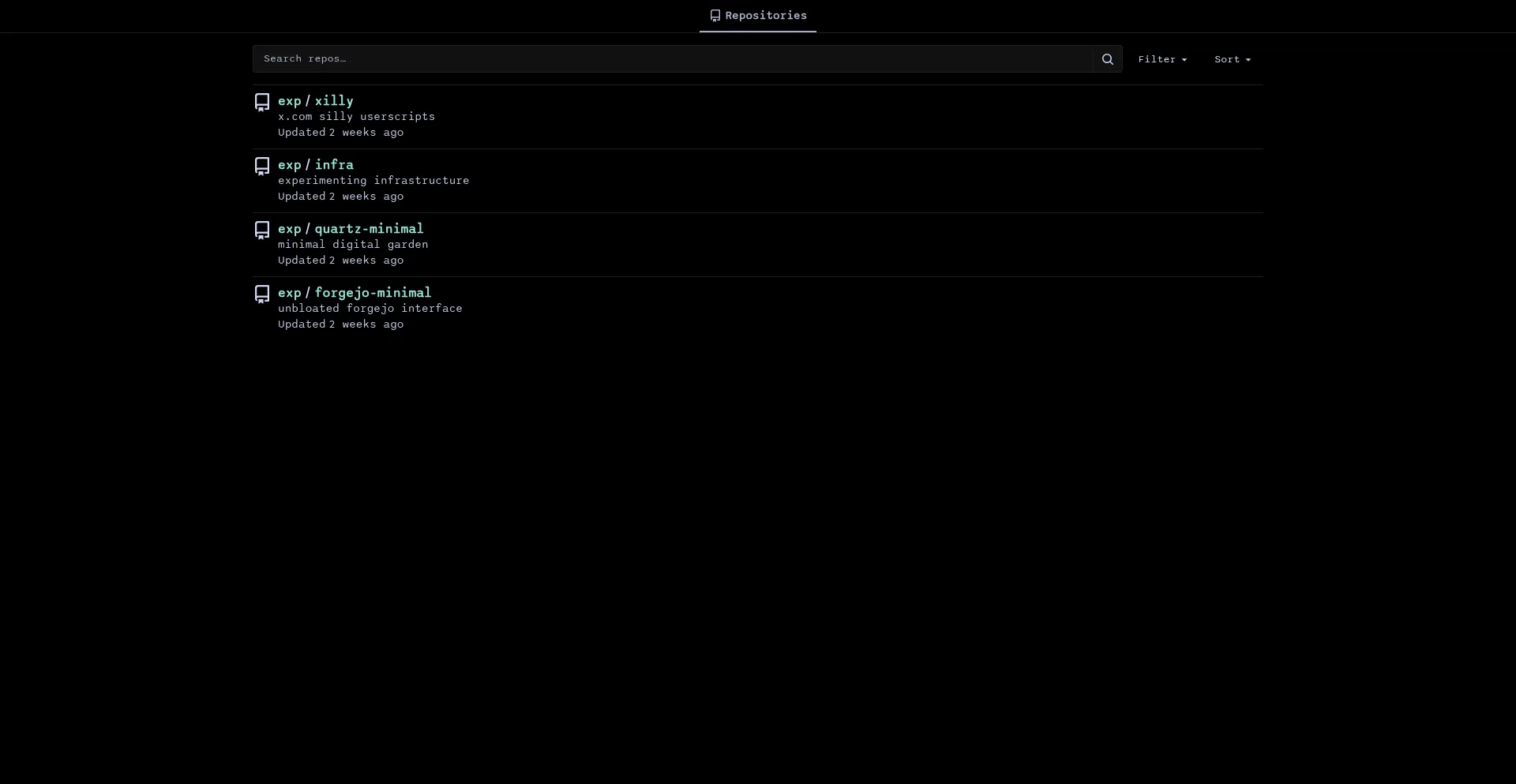Open the exp/xilly repository
The width and height of the screenshot is (1516, 784).
click(316, 101)
